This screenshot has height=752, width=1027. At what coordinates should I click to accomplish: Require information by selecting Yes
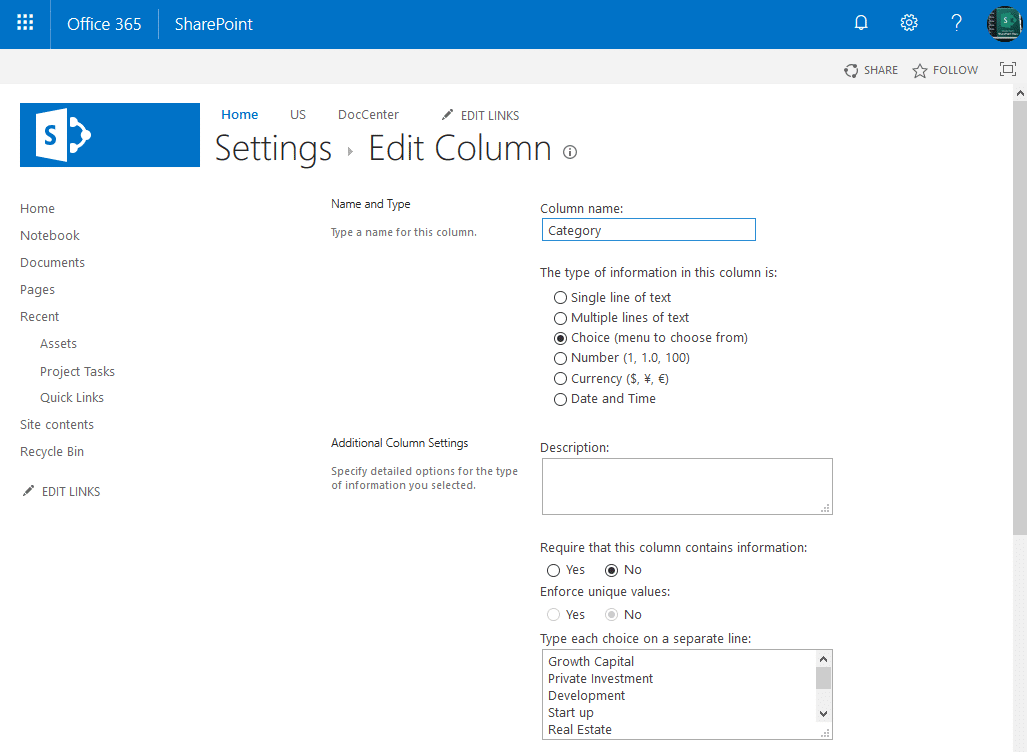pos(553,570)
